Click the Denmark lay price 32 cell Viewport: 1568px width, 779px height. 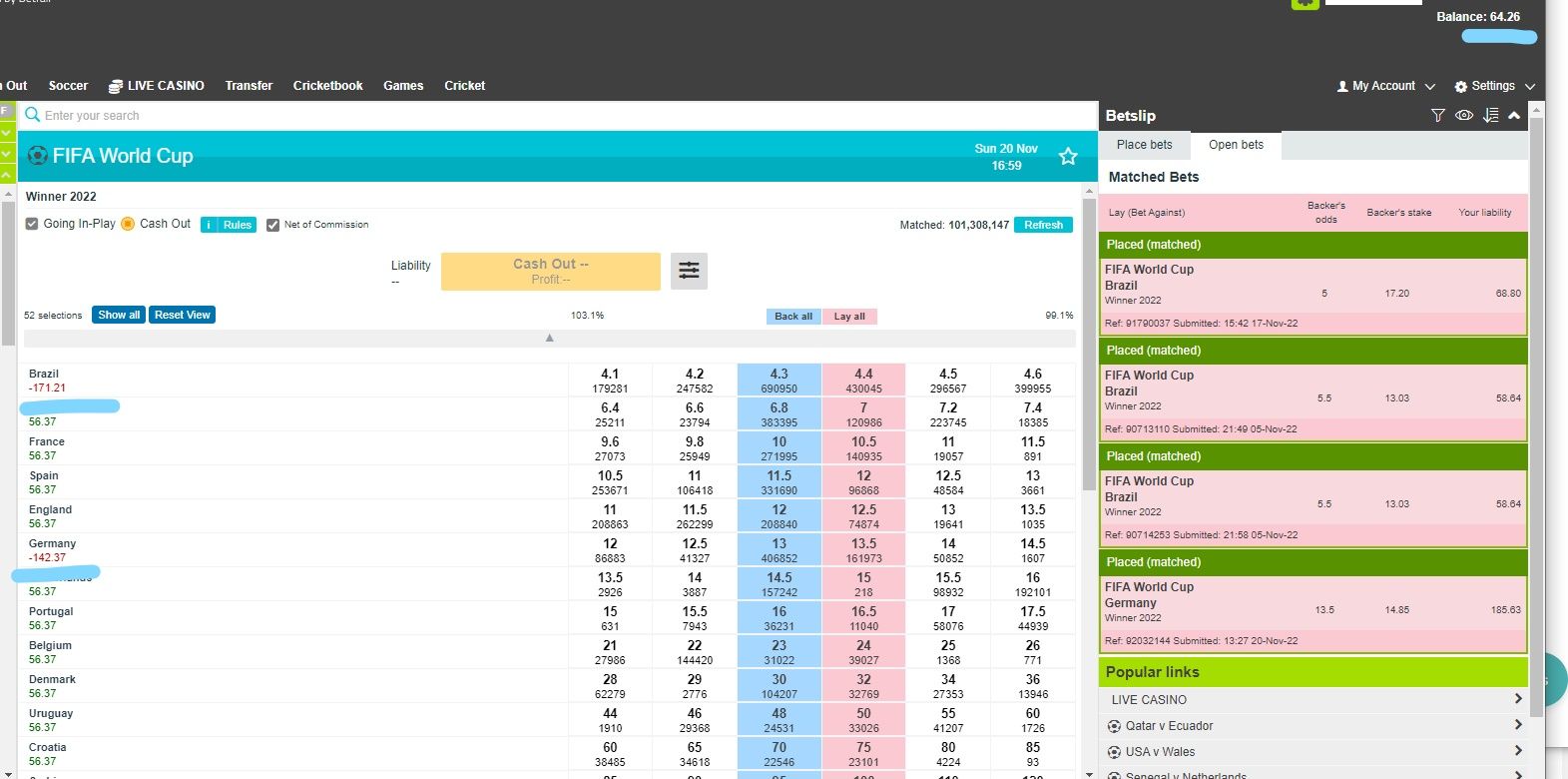(x=863, y=686)
